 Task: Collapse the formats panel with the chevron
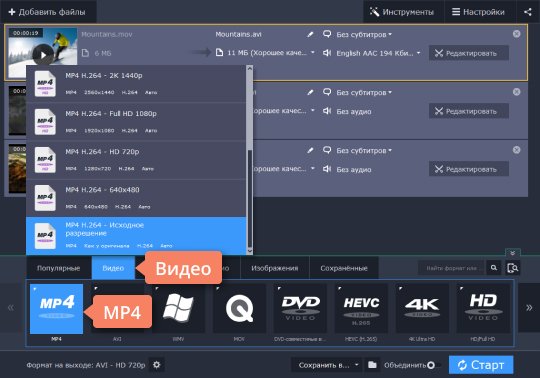pyautogui.click(x=512, y=253)
